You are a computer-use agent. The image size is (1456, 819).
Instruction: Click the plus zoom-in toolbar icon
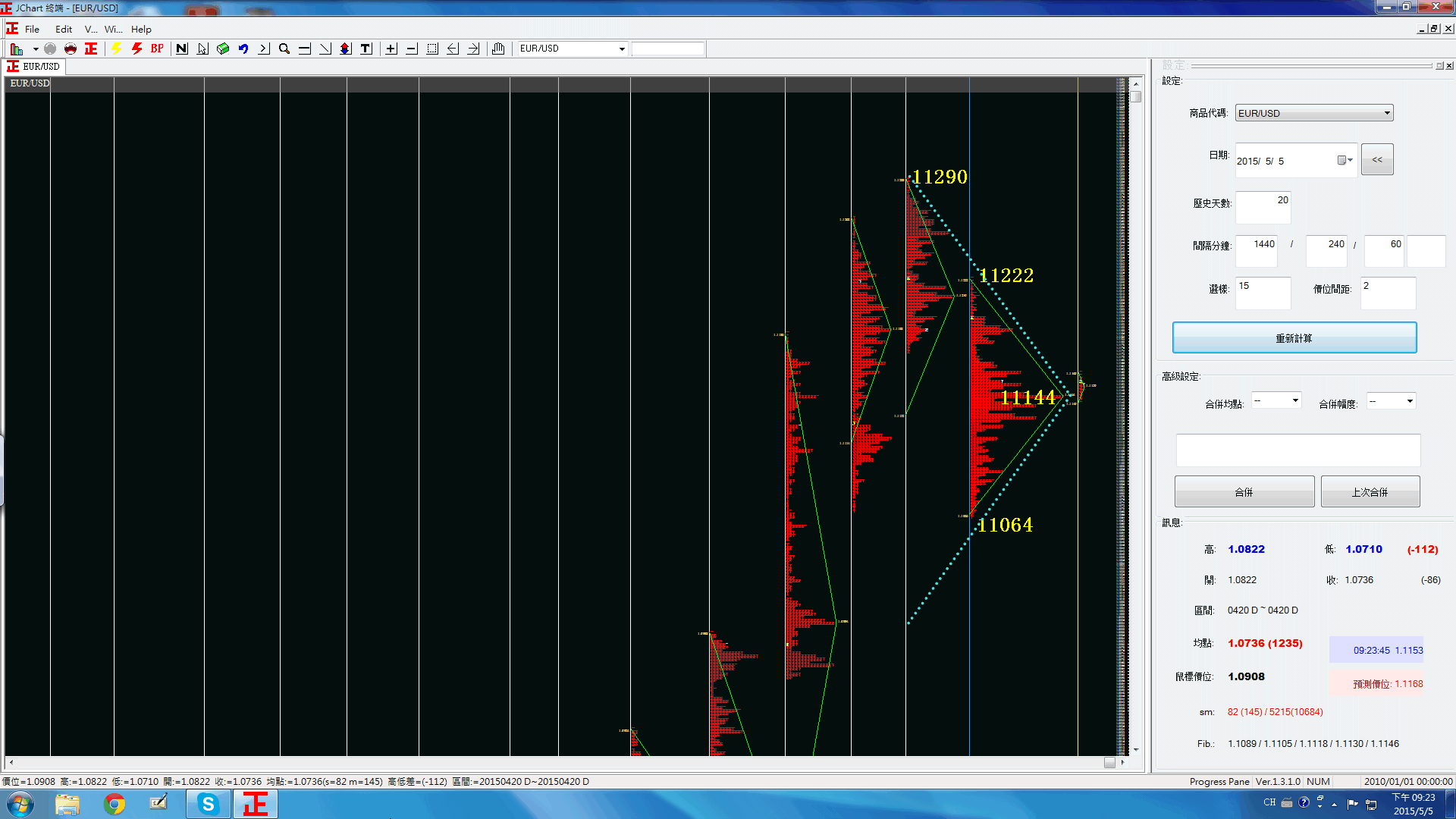391,49
